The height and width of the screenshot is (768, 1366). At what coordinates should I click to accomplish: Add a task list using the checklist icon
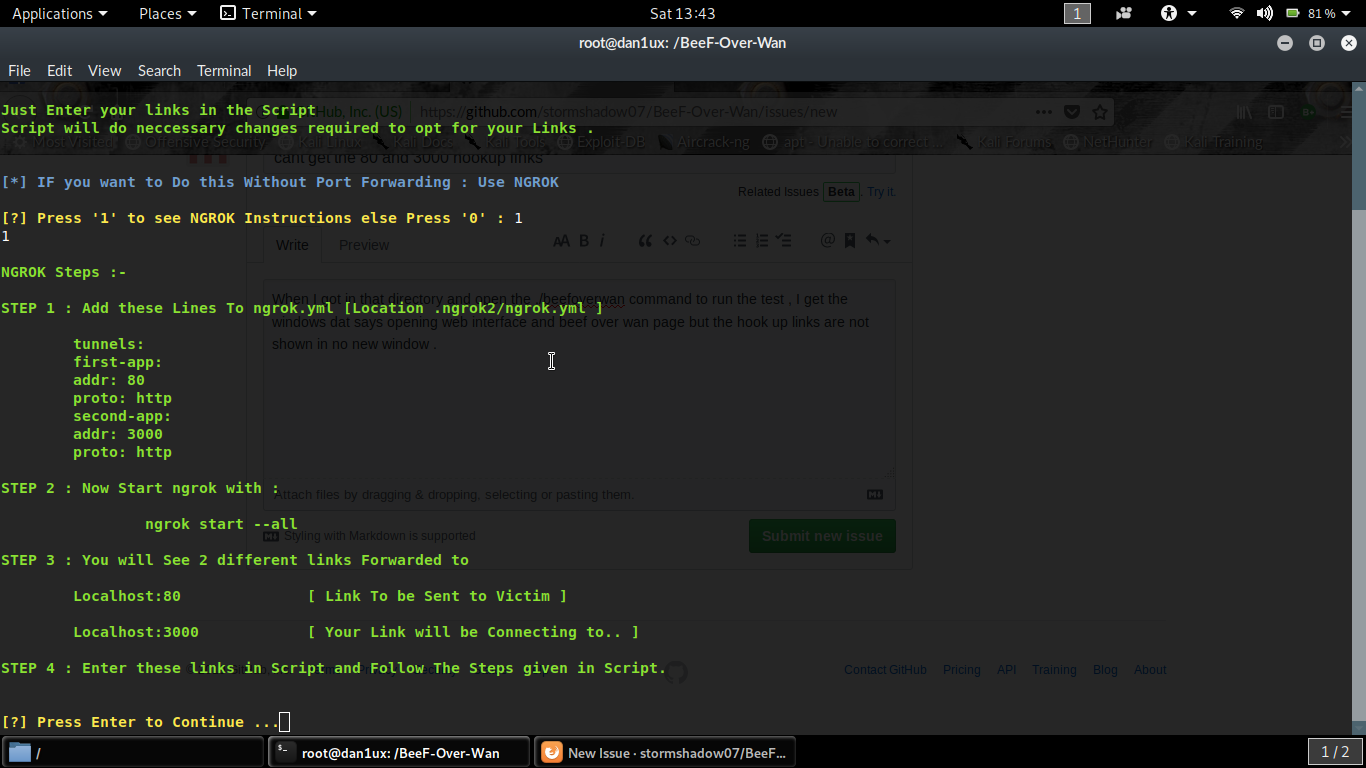point(783,240)
